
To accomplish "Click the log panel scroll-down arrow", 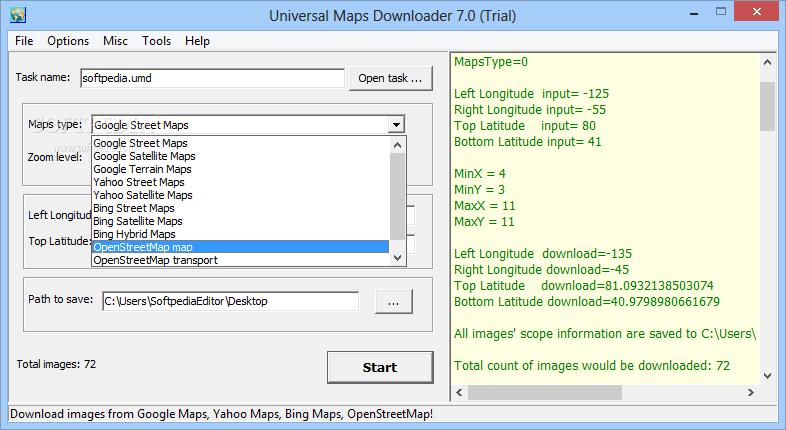I will 767,376.
